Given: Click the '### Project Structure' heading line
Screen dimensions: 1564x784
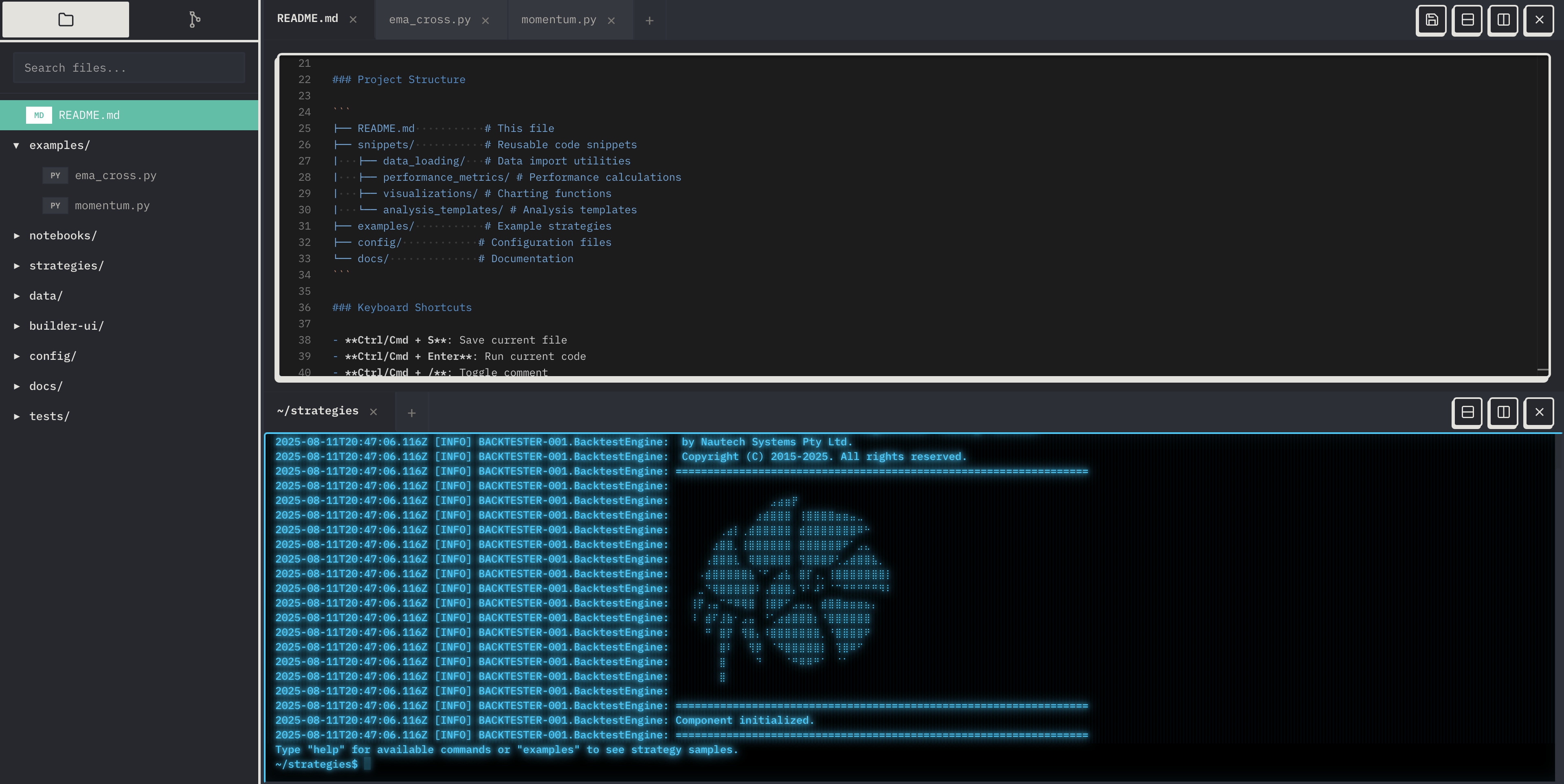Looking at the screenshot, I should tap(399, 79).
